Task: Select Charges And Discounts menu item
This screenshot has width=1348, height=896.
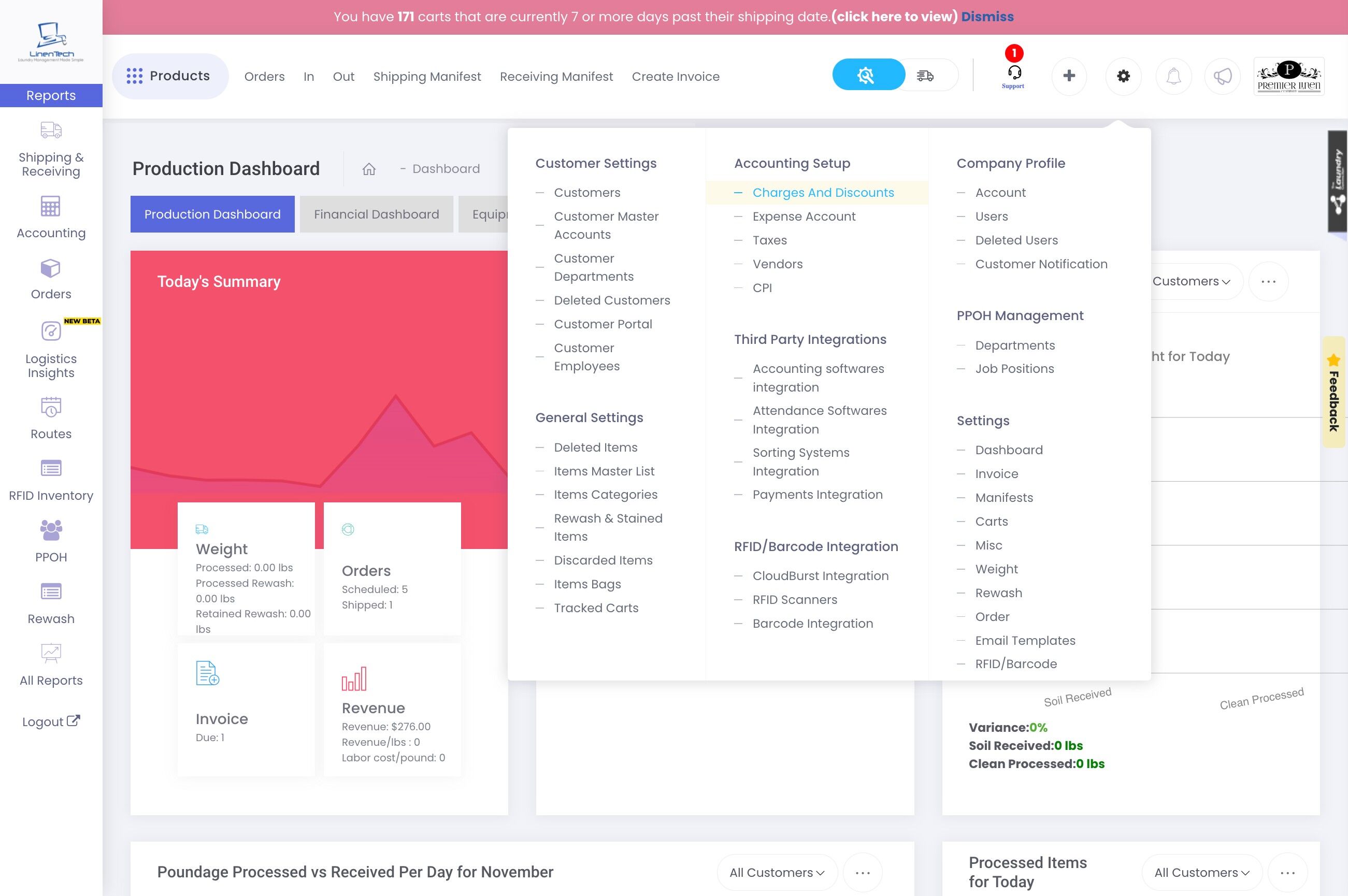Action: [822, 193]
